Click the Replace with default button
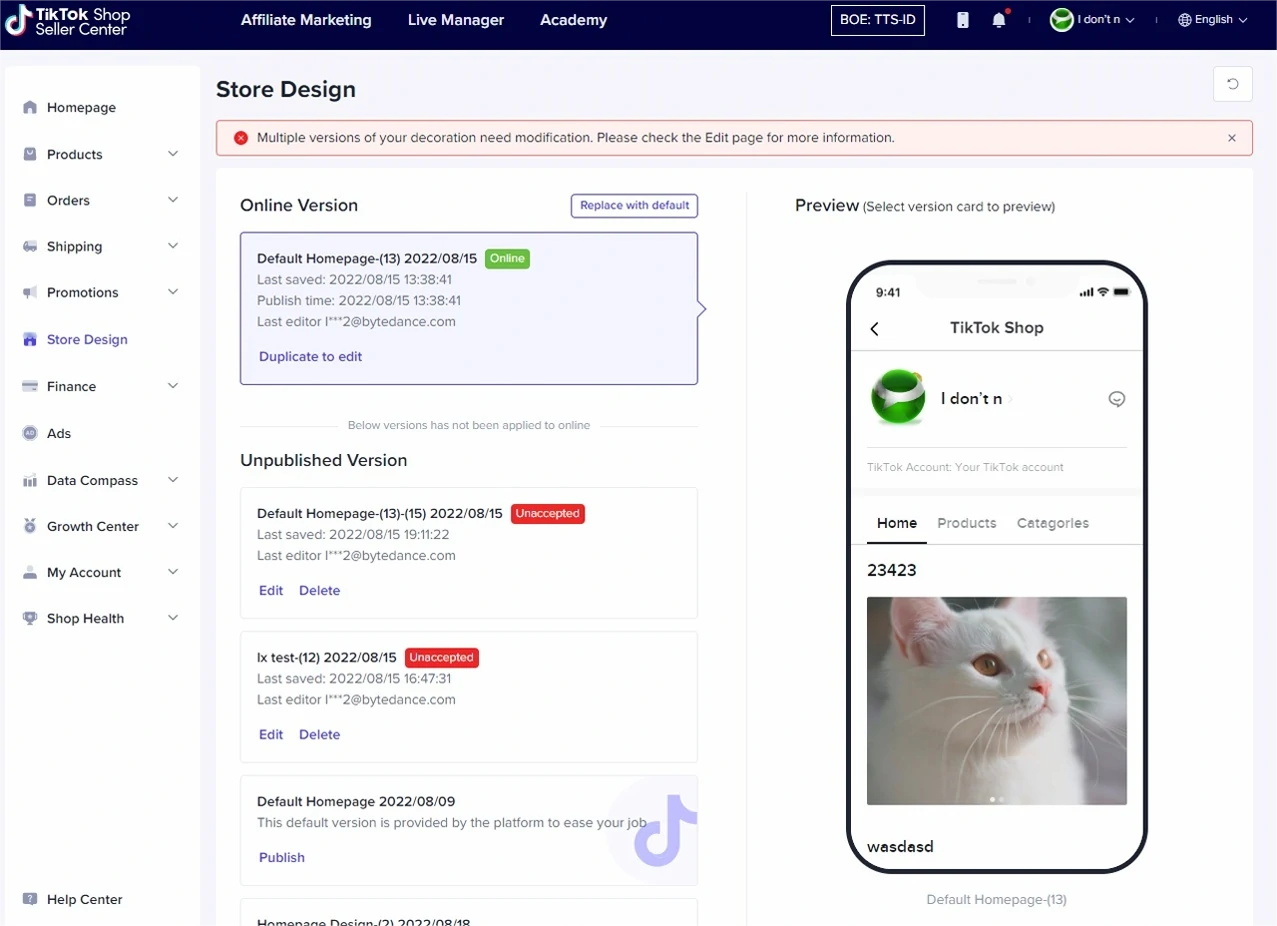1277x926 pixels. [634, 205]
